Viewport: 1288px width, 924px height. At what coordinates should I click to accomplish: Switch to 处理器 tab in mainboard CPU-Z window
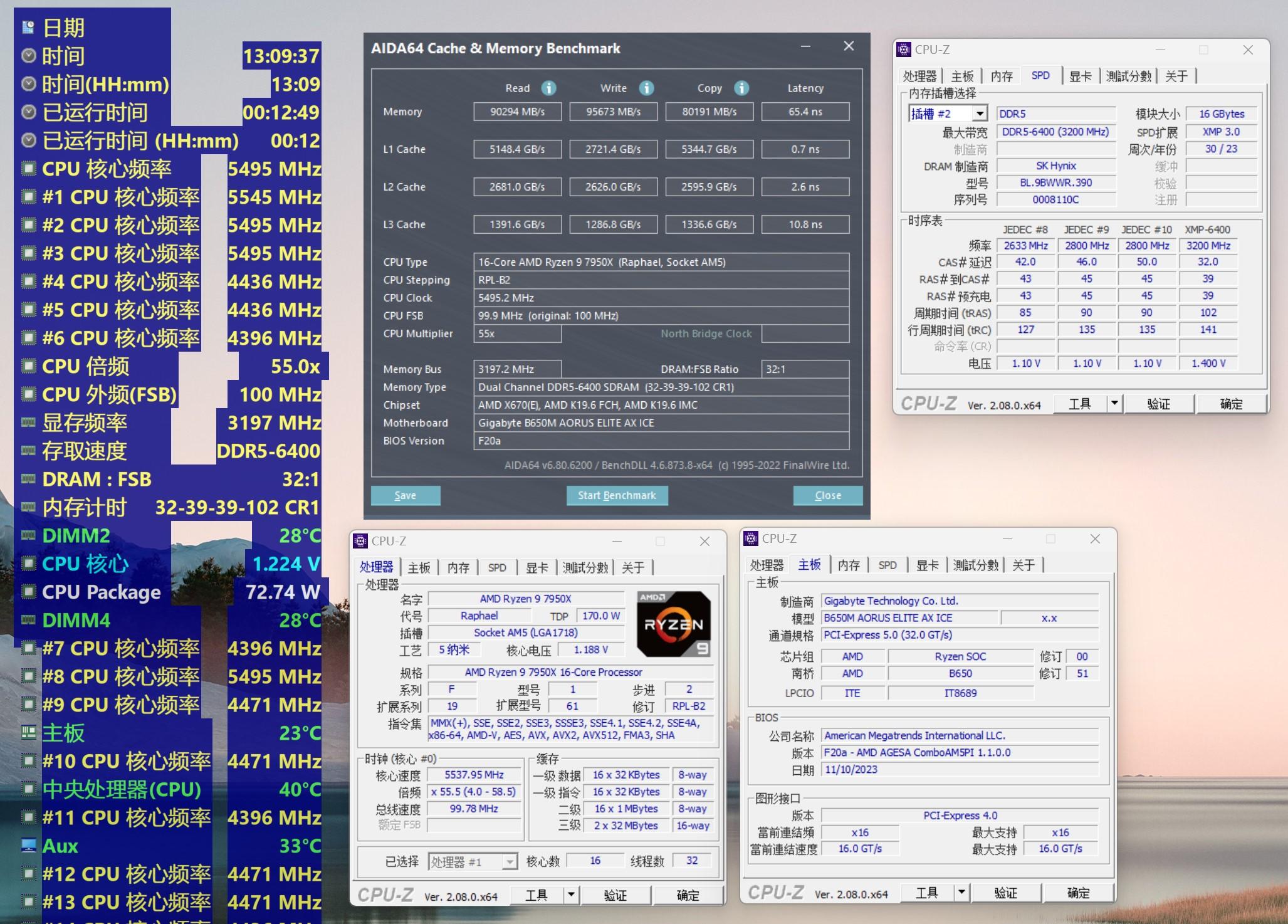[767, 565]
